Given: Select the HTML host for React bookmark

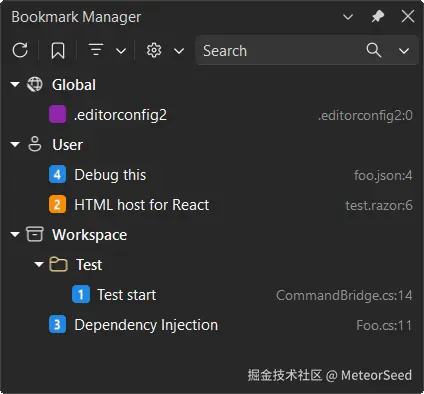Looking at the screenshot, I should [x=142, y=205].
